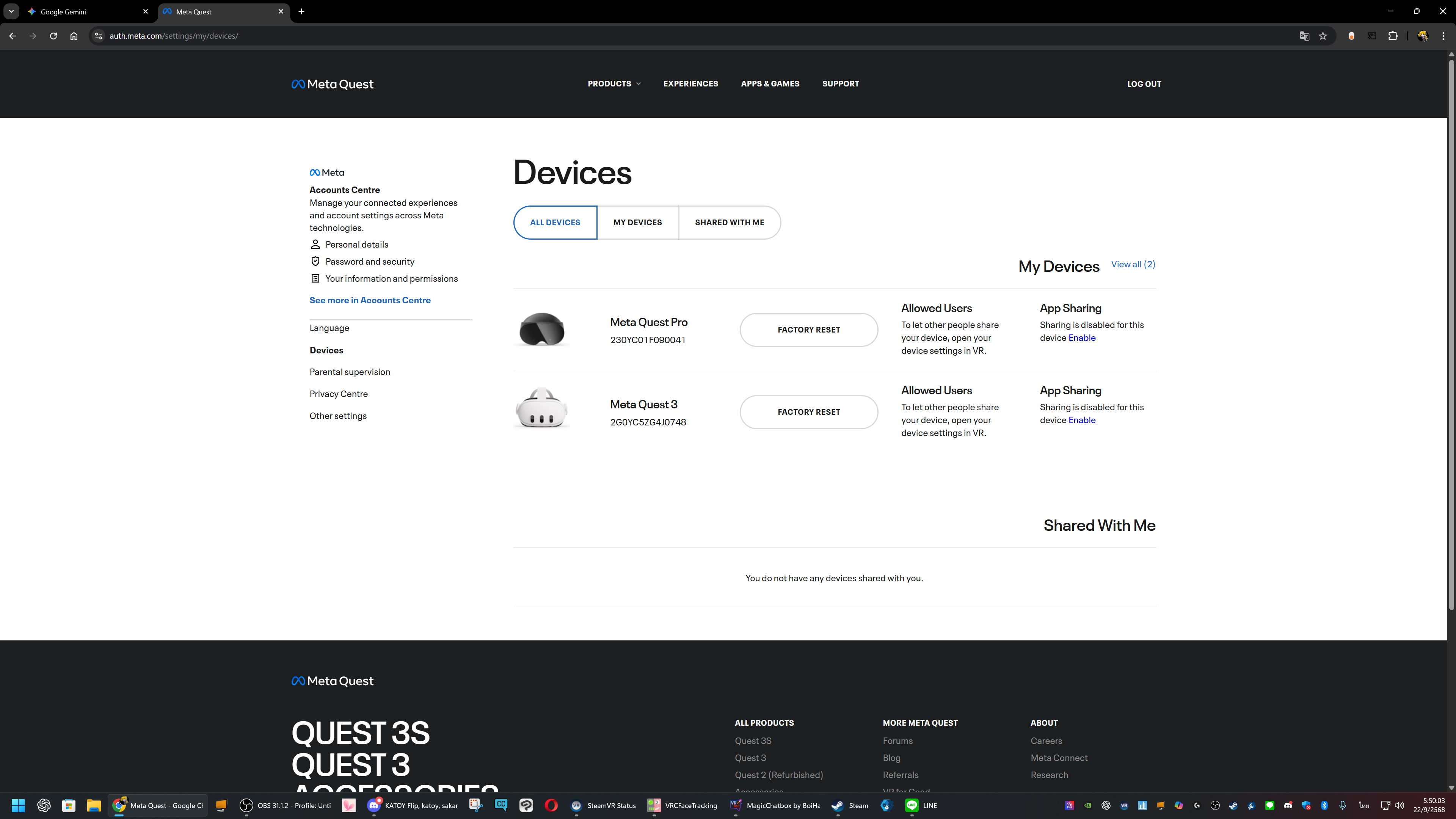Open the Experiences menu item
1456x819 pixels.
[x=691, y=84]
